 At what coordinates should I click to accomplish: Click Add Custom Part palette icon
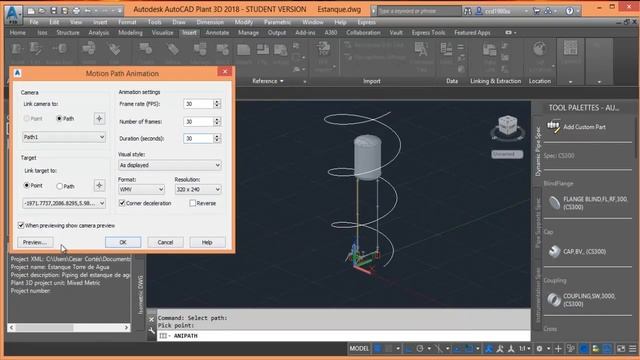(x=554, y=127)
